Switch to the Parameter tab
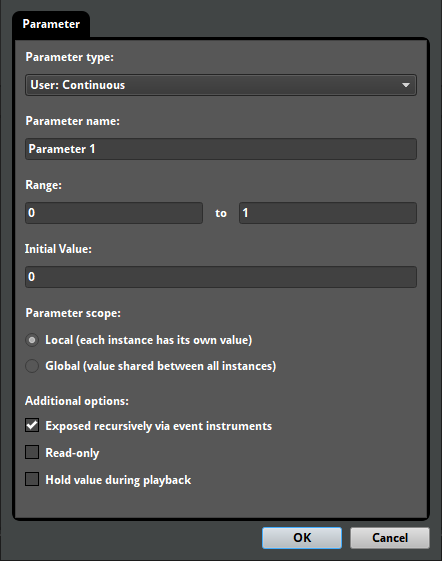This screenshot has width=442, height=561. 51,24
